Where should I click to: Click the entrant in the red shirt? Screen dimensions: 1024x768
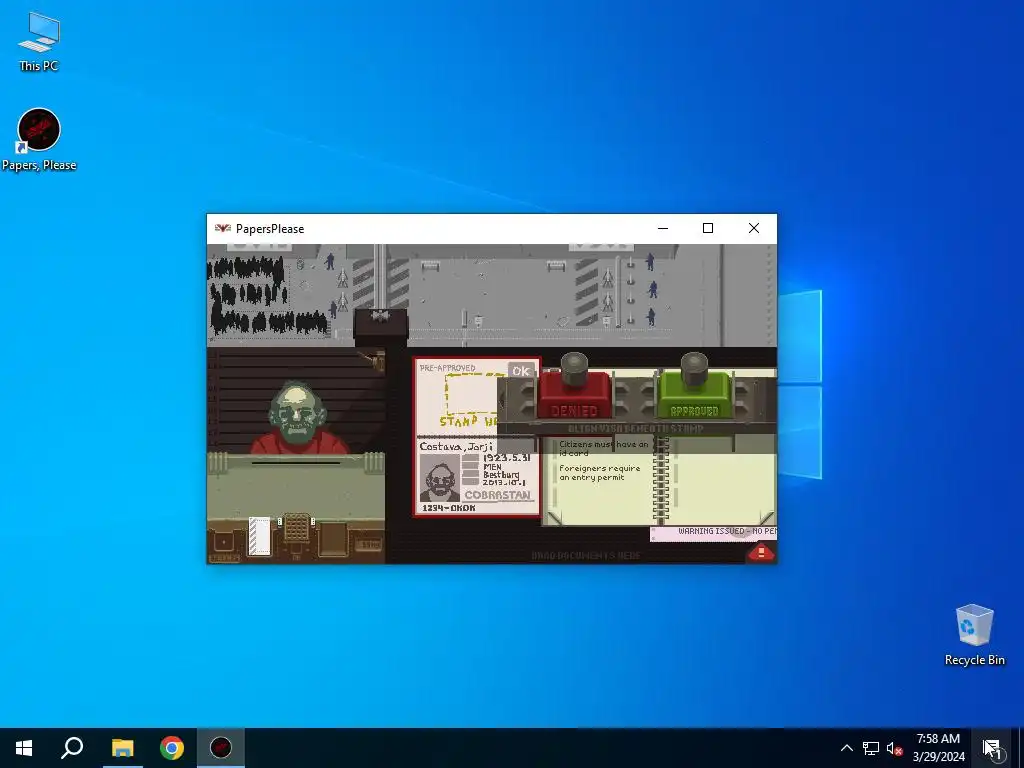(299, 418)
